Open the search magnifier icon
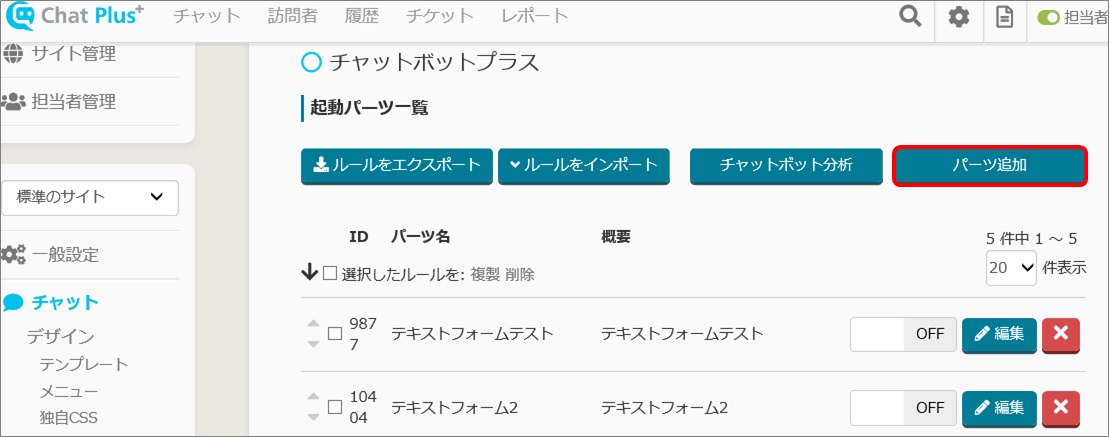Screen dimensions: 1109x437 click(x=910, y=16)
